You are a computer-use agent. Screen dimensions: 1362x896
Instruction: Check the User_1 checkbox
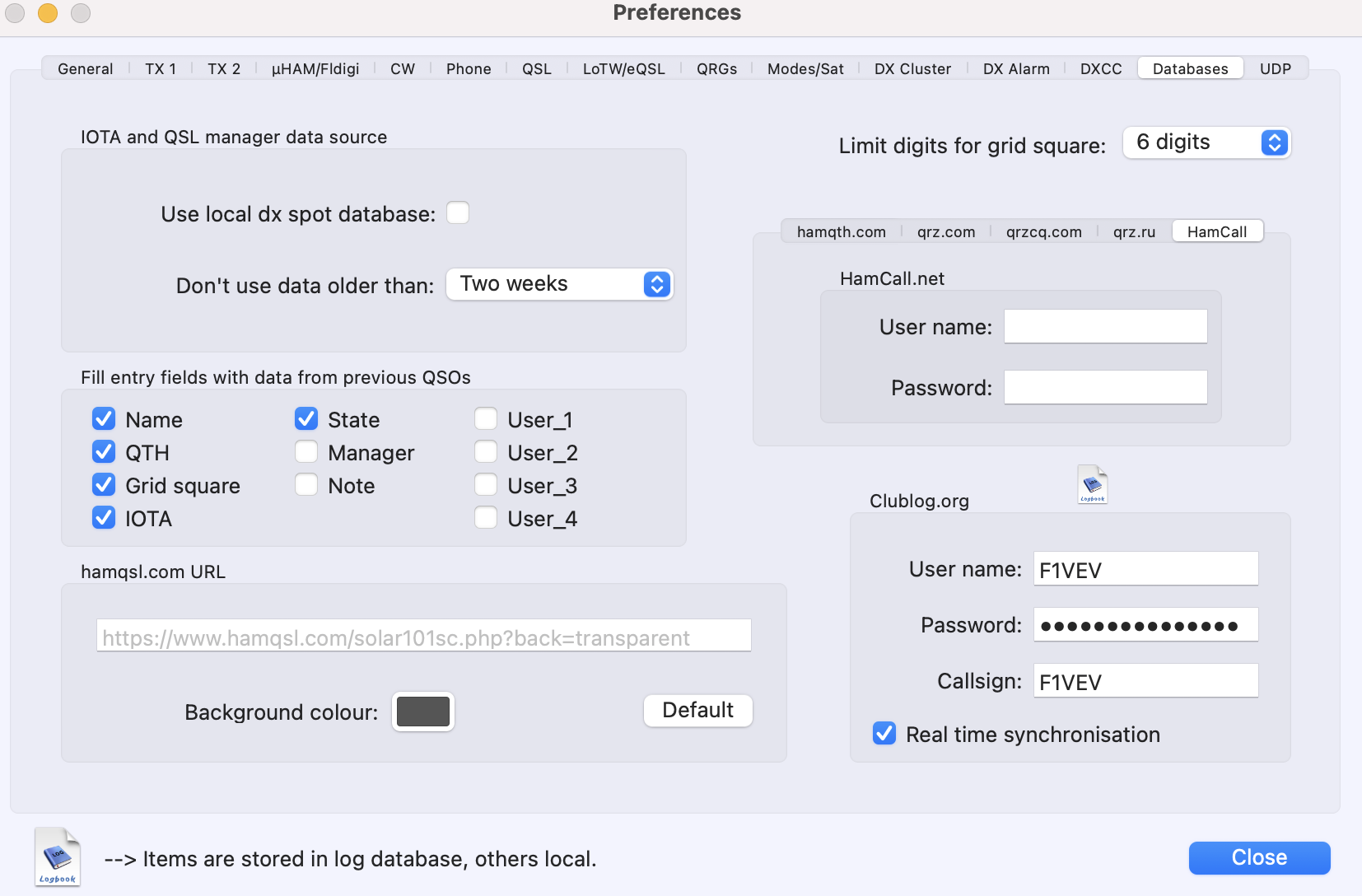(x=486, y=419)
